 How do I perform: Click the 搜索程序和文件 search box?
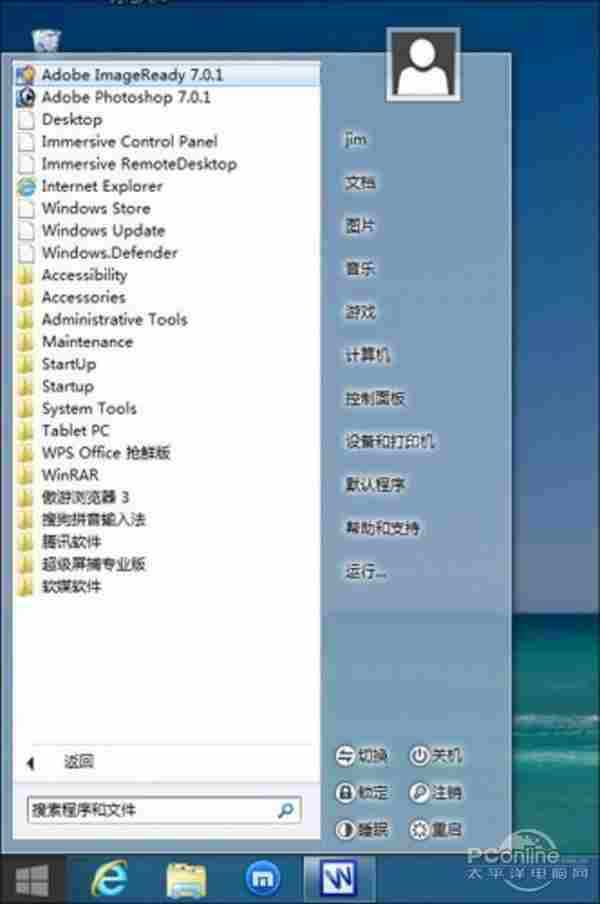150,809
